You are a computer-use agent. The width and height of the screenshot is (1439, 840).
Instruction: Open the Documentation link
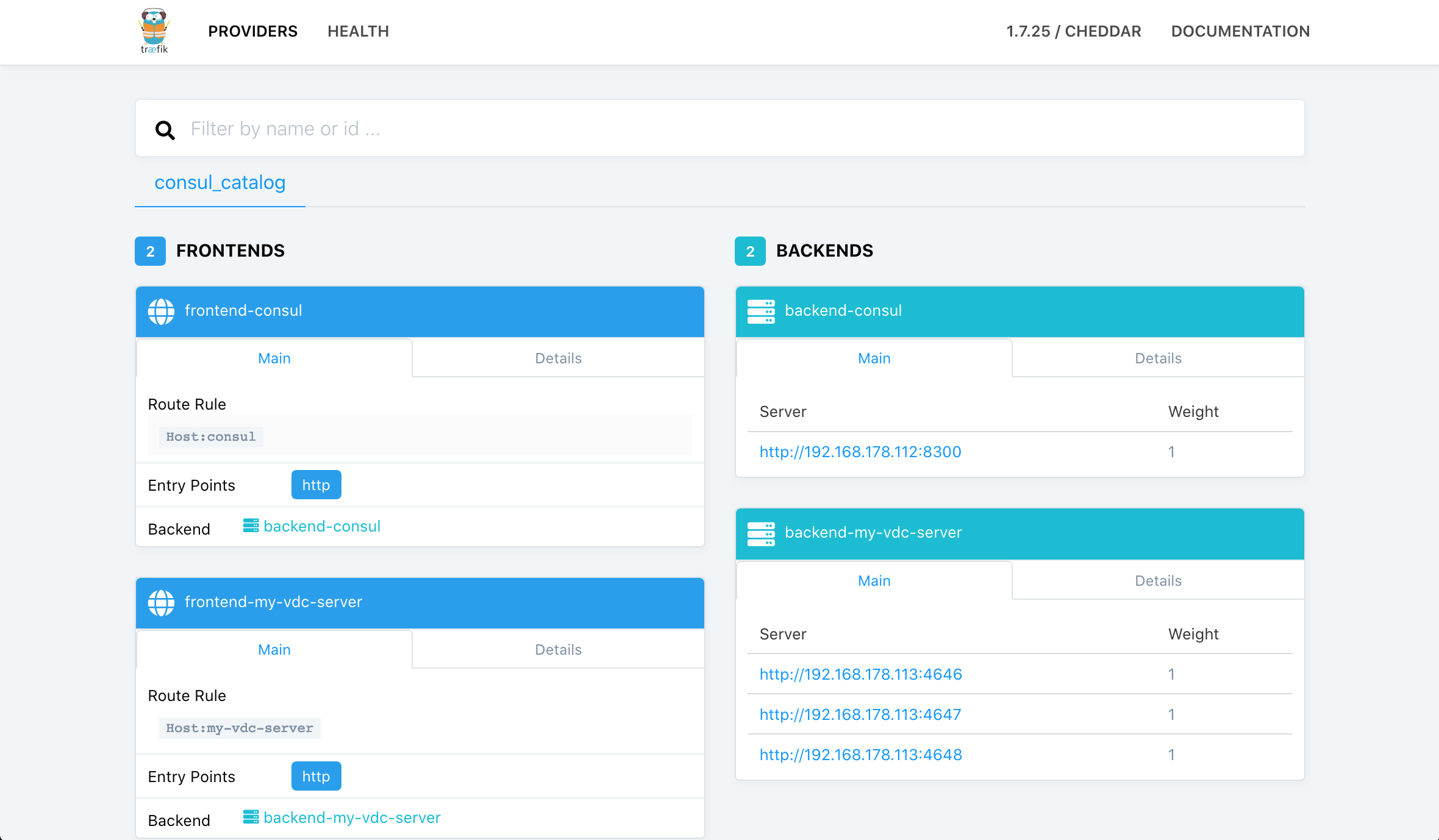point(1240,31)
